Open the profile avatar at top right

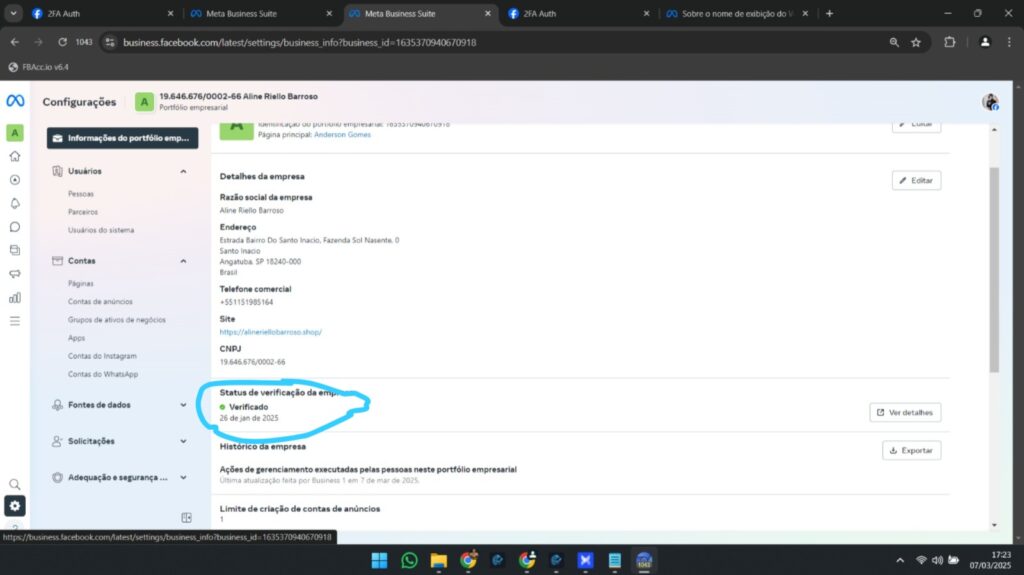pyautogui.click(x=990, y=101)
